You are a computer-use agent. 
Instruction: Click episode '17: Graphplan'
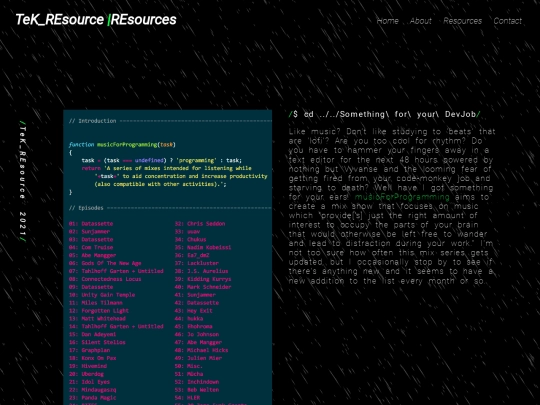click(x=89, y=351)
